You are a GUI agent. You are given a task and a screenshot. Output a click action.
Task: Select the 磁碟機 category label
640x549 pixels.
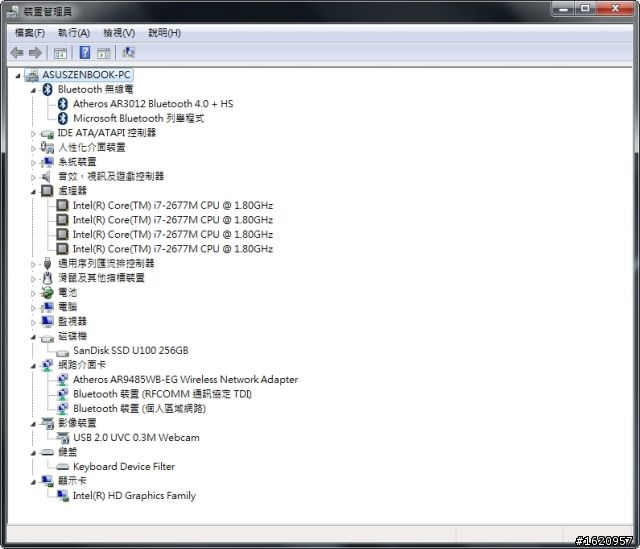[x=72, y=336]
